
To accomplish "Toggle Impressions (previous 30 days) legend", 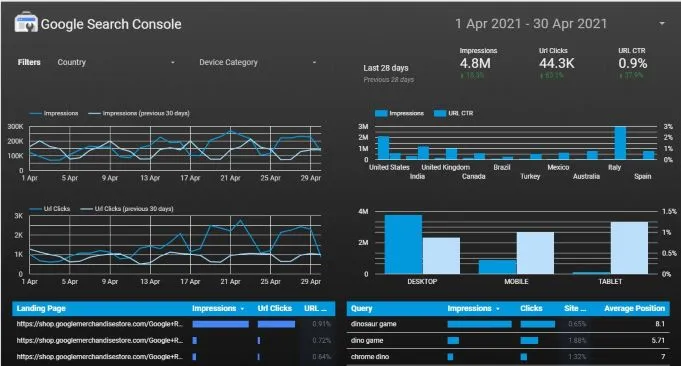I will pyautogui.click(x=139, y=113).
